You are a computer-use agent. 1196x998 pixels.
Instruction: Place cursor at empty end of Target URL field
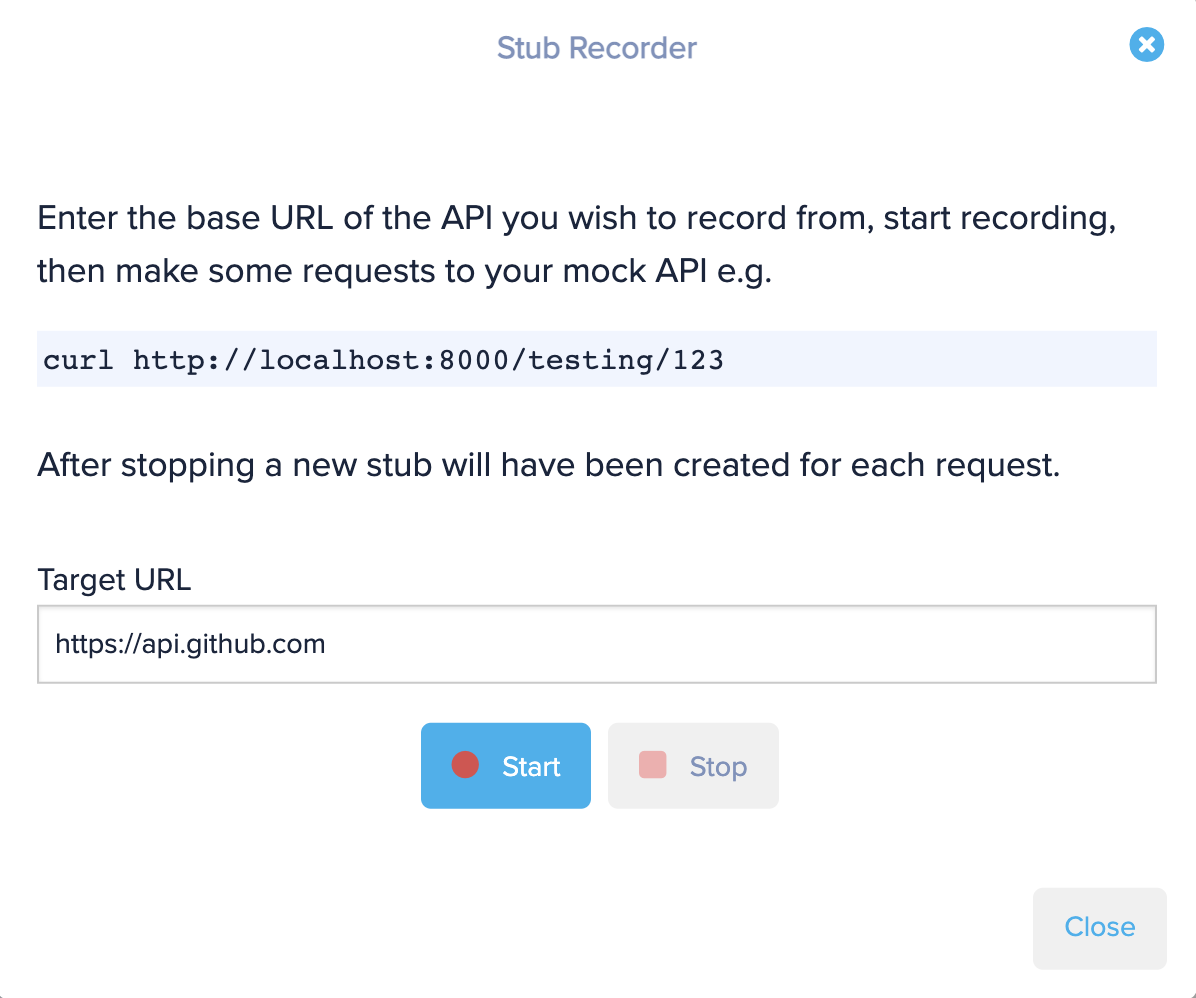coord(740,644)
